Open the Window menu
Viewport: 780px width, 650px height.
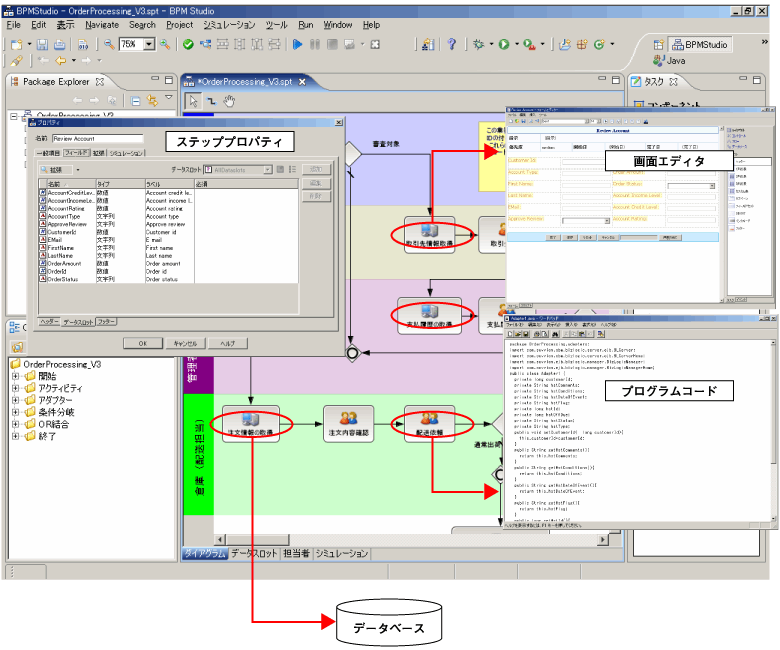[338, 25]
